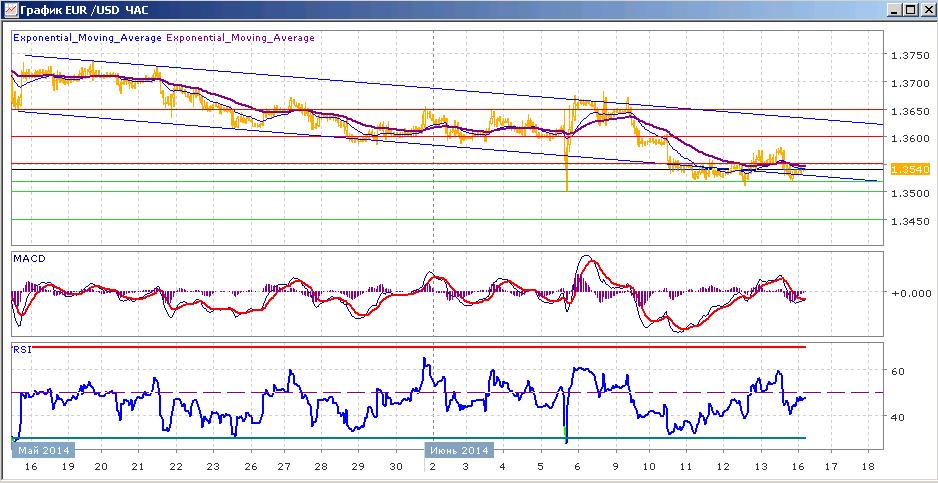Viewport: 938px width, 483px height.
Task: Click the +0.000 MACD axis label
Action: 909,293
